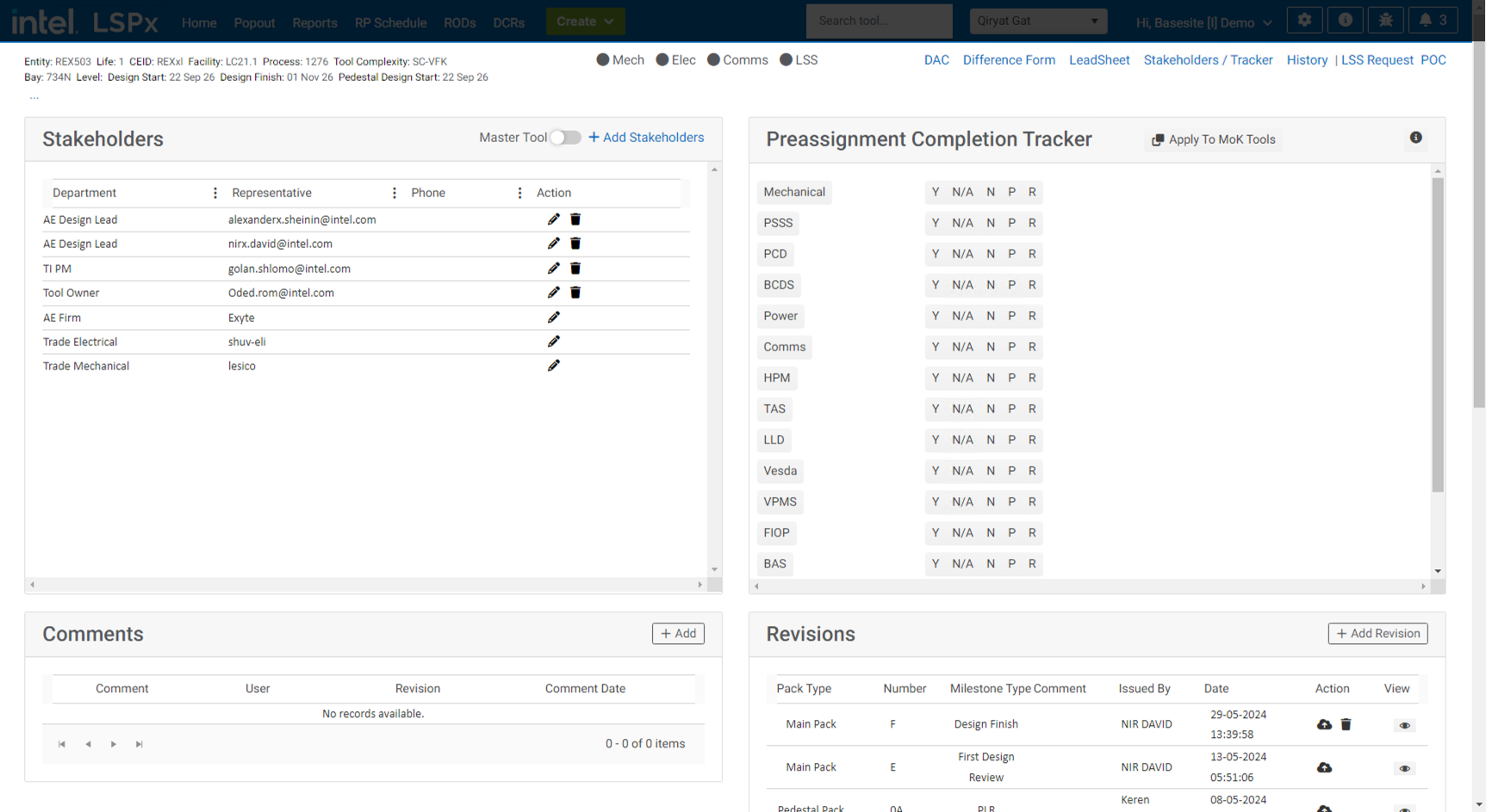The width and height of the screenshot is (1486, 812).
Task: Click Add Stakeholders link
Action: (x=646, y=138)
